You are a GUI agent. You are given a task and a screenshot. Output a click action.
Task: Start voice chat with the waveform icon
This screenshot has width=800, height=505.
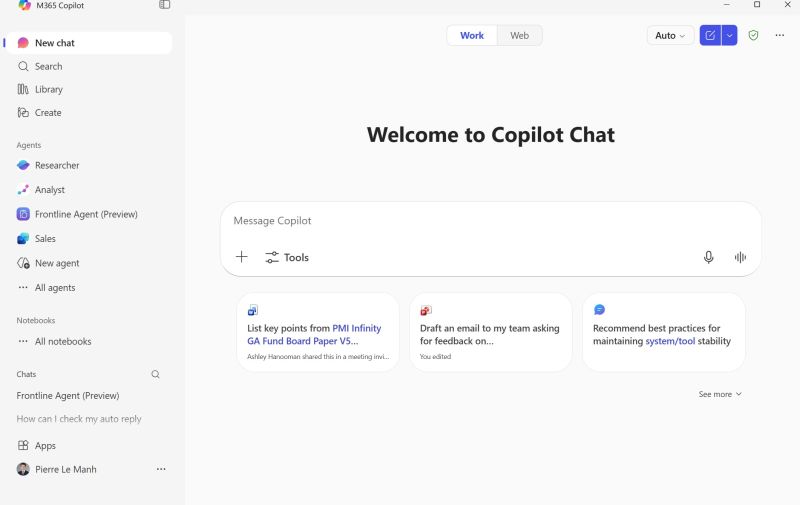coord(740,257)
